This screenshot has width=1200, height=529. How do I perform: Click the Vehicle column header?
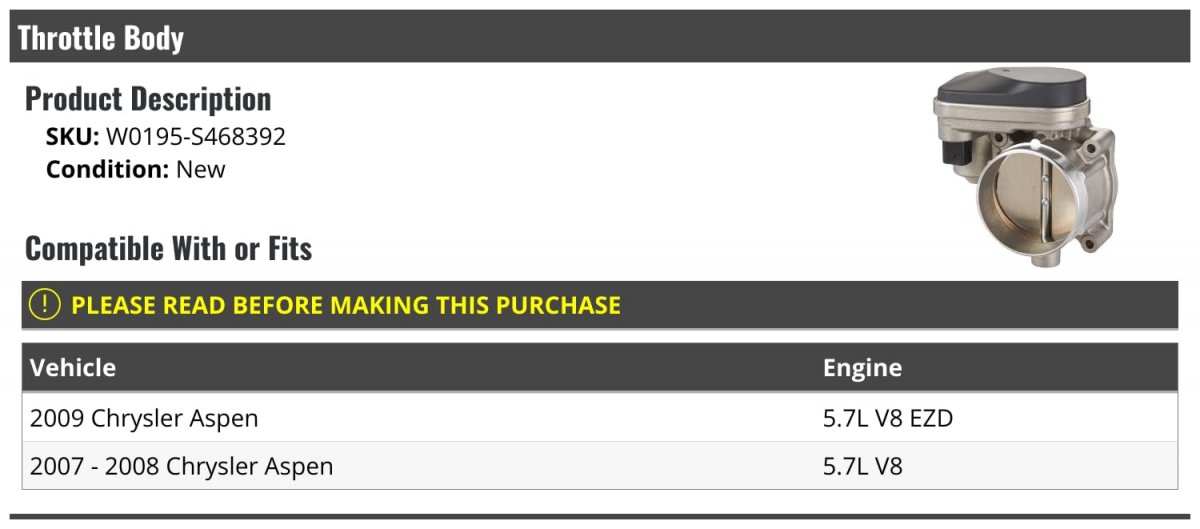point(73,368)
